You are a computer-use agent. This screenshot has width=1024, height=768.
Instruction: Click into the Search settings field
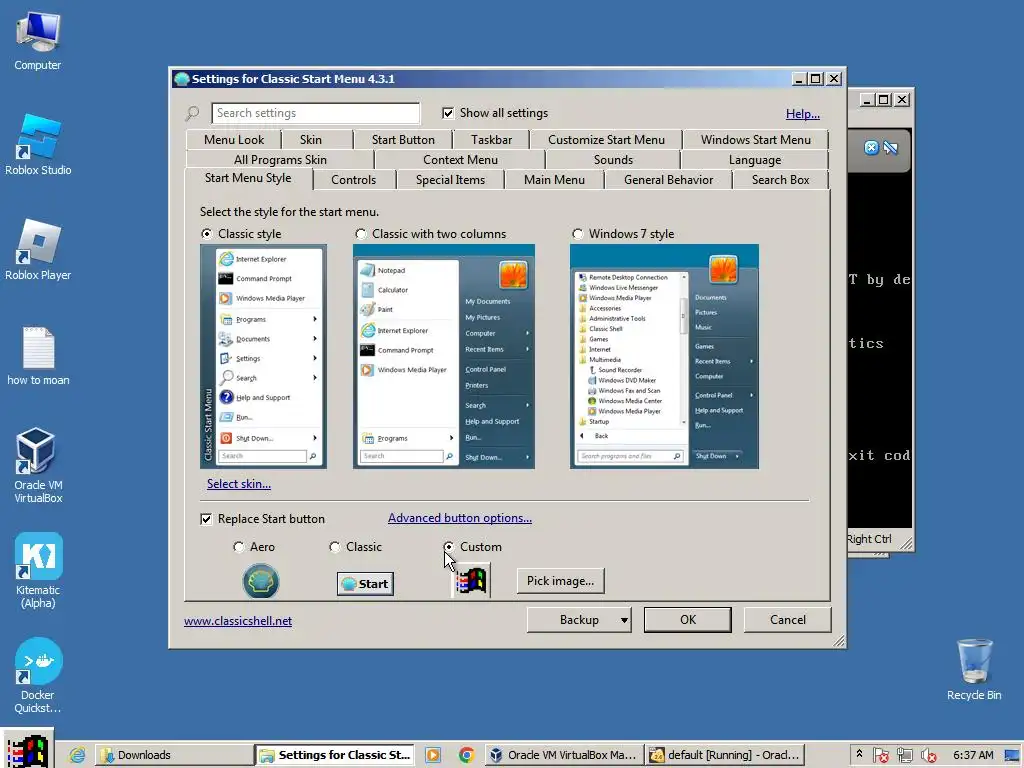point(315,113)
